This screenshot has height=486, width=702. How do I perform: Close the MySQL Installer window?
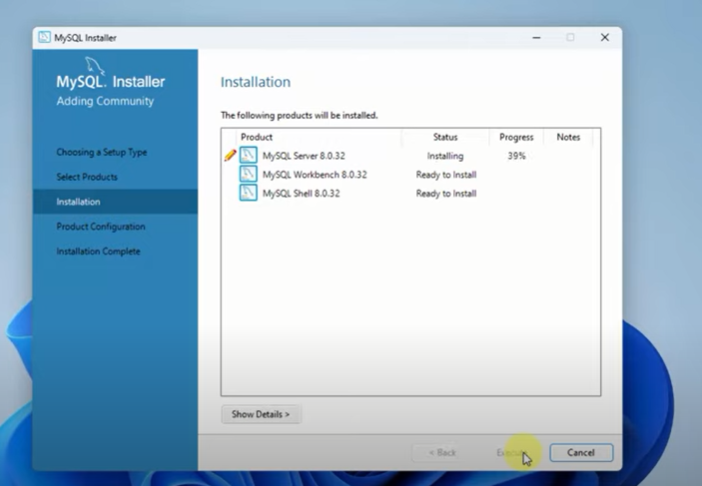tap(605, 38)
